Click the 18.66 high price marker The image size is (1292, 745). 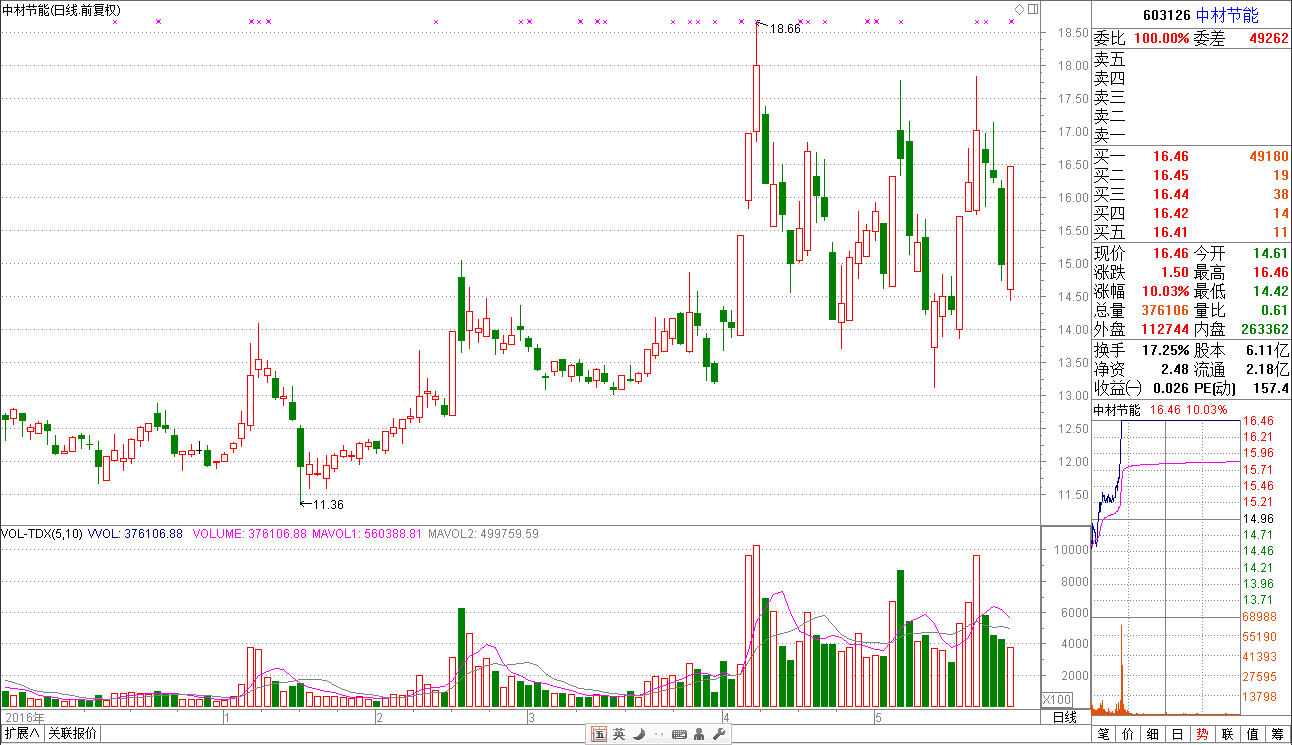pos(785,29)
